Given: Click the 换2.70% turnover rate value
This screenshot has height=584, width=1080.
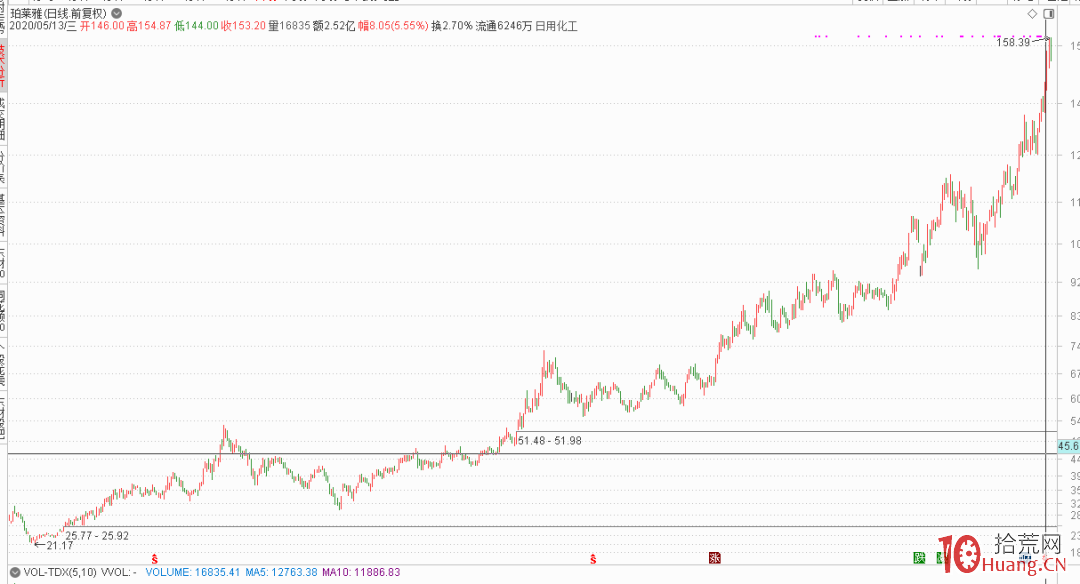Looking at the screenshot, I should 452,26.
